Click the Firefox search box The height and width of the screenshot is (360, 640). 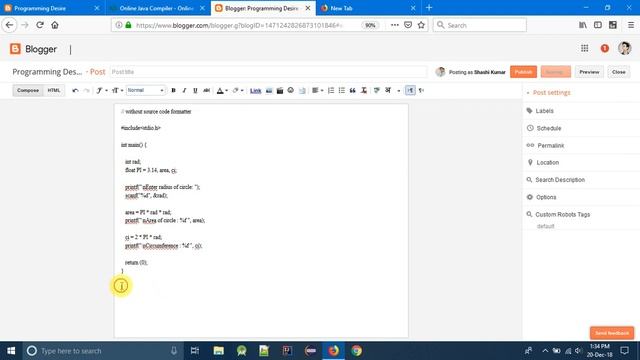[480, 25]
